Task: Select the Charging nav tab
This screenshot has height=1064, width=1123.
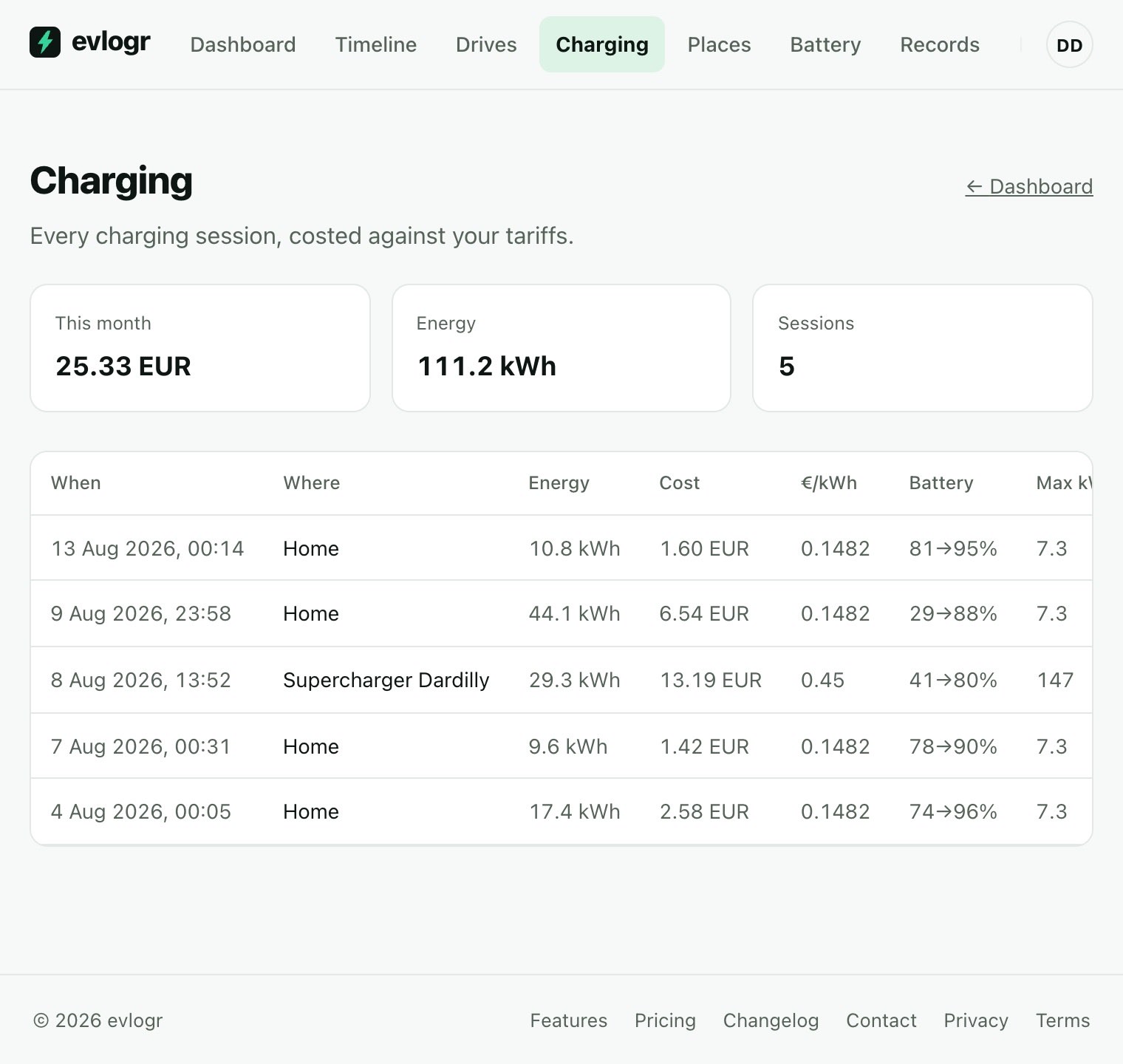Action: click(x=602, y=44)
